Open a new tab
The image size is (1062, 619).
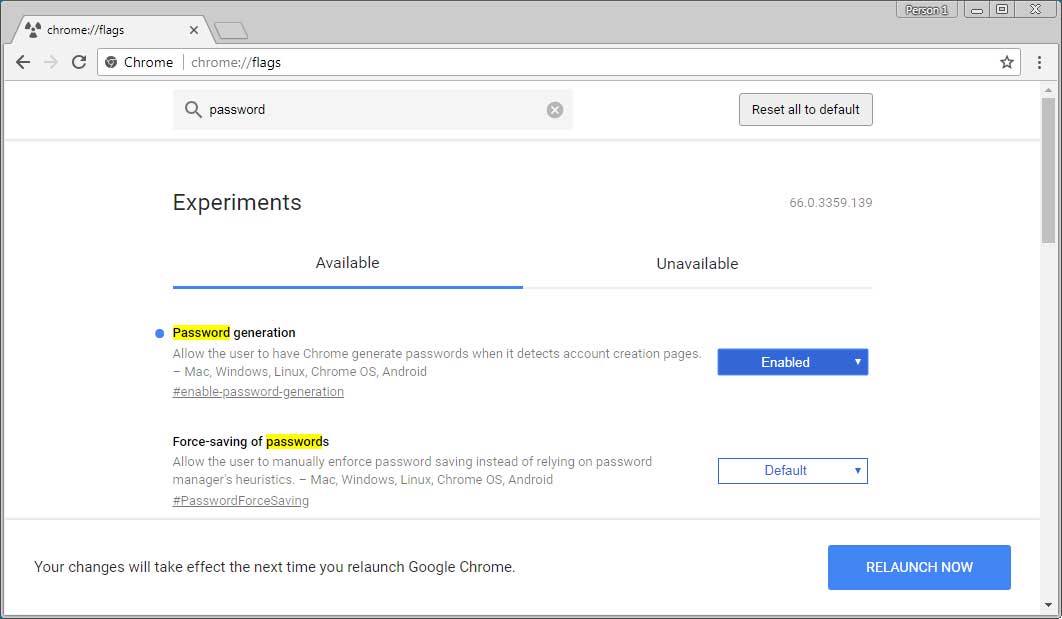coord(231,30)
